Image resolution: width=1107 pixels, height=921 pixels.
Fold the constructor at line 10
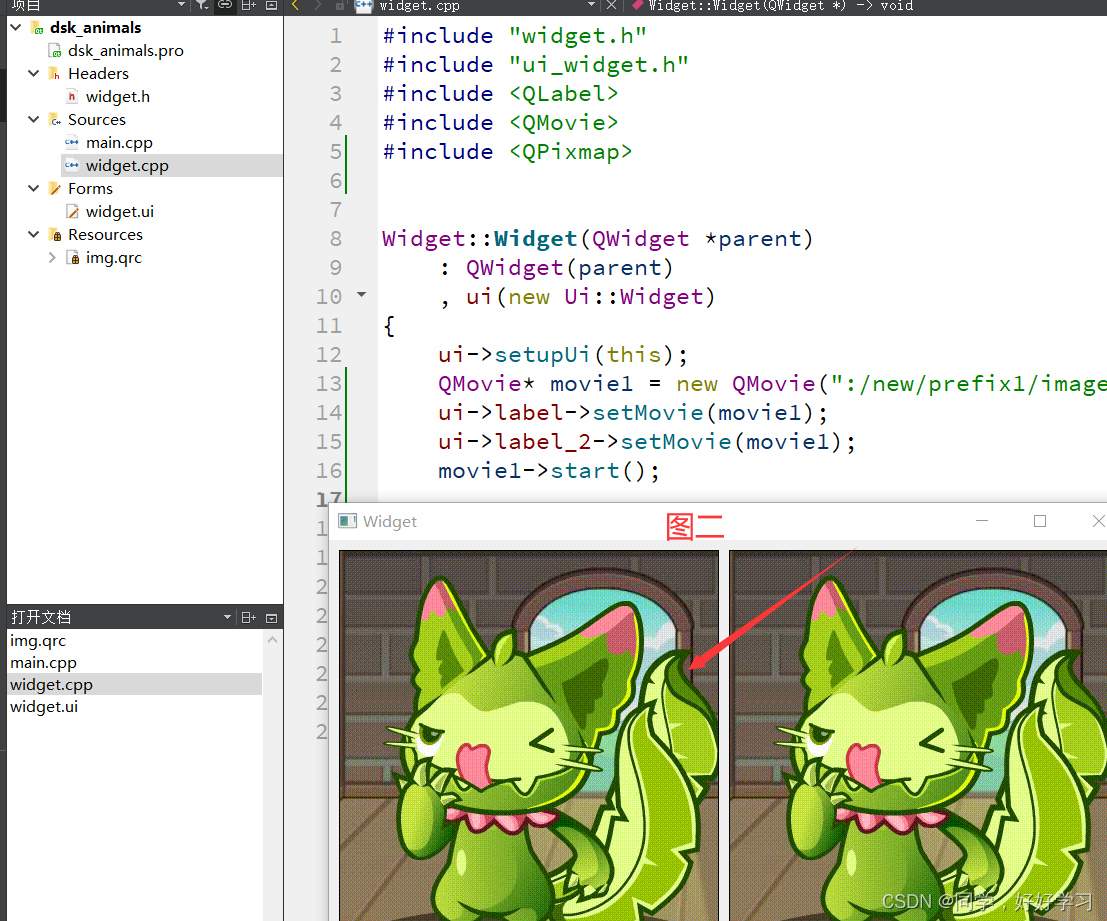tap(361, 294)
